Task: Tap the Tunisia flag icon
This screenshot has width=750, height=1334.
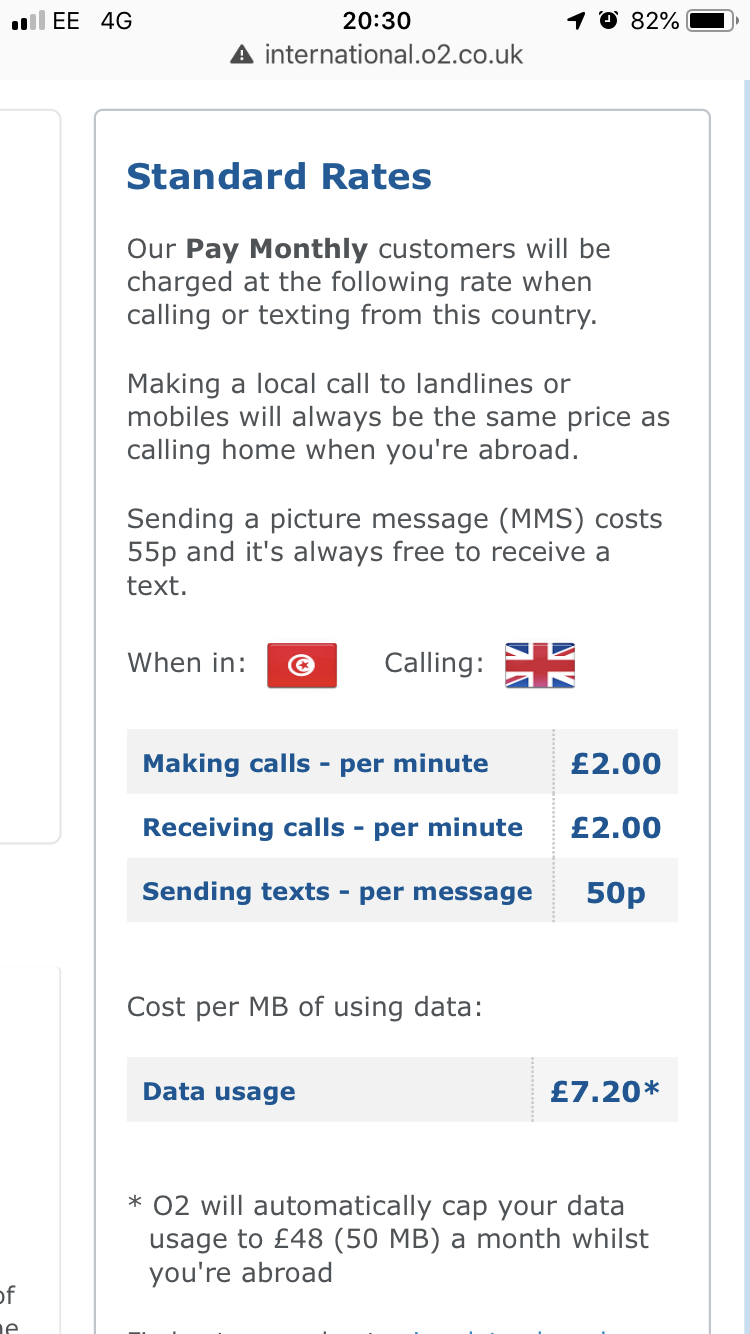Action: click(302, 665)
